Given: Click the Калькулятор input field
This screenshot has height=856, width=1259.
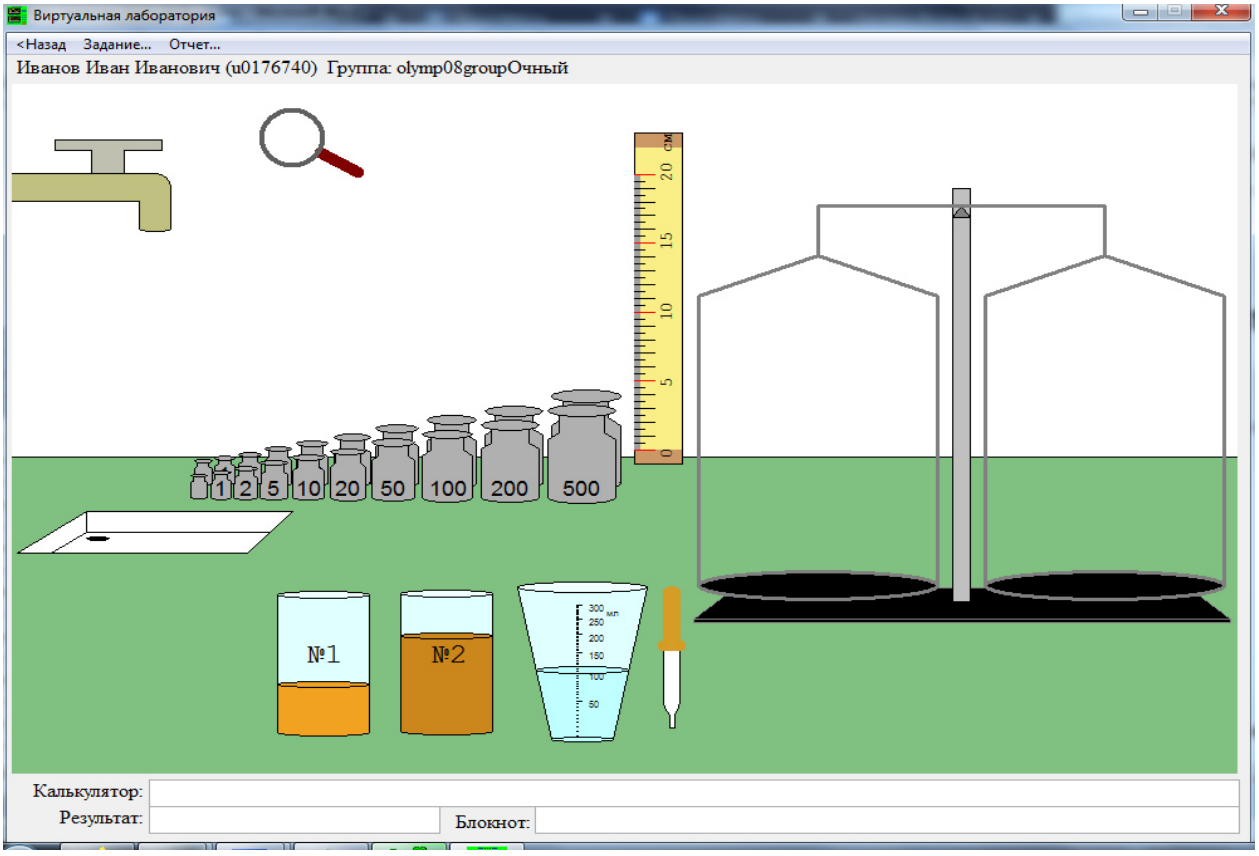Looking at the screenshot, I should pos(694,792).
